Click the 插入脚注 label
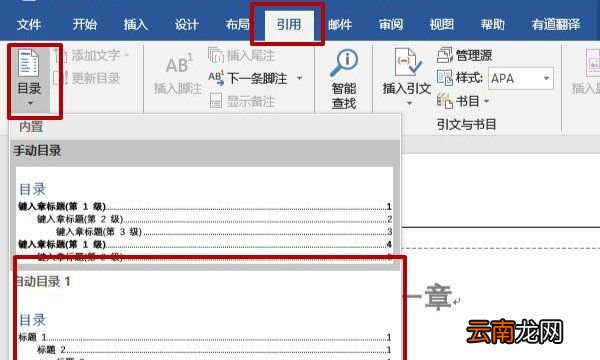Screen dimensions: 600x360 [x=178, y=89]
